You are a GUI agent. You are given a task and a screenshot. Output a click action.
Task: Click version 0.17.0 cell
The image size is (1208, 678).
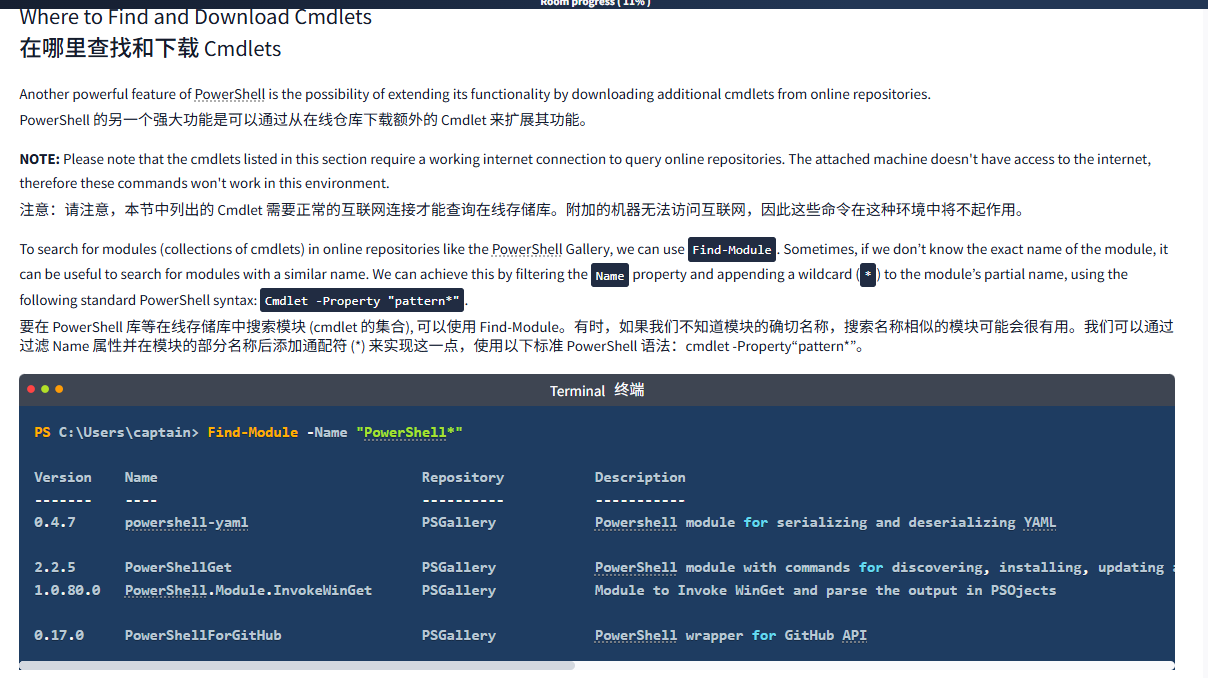coord(59,635)
